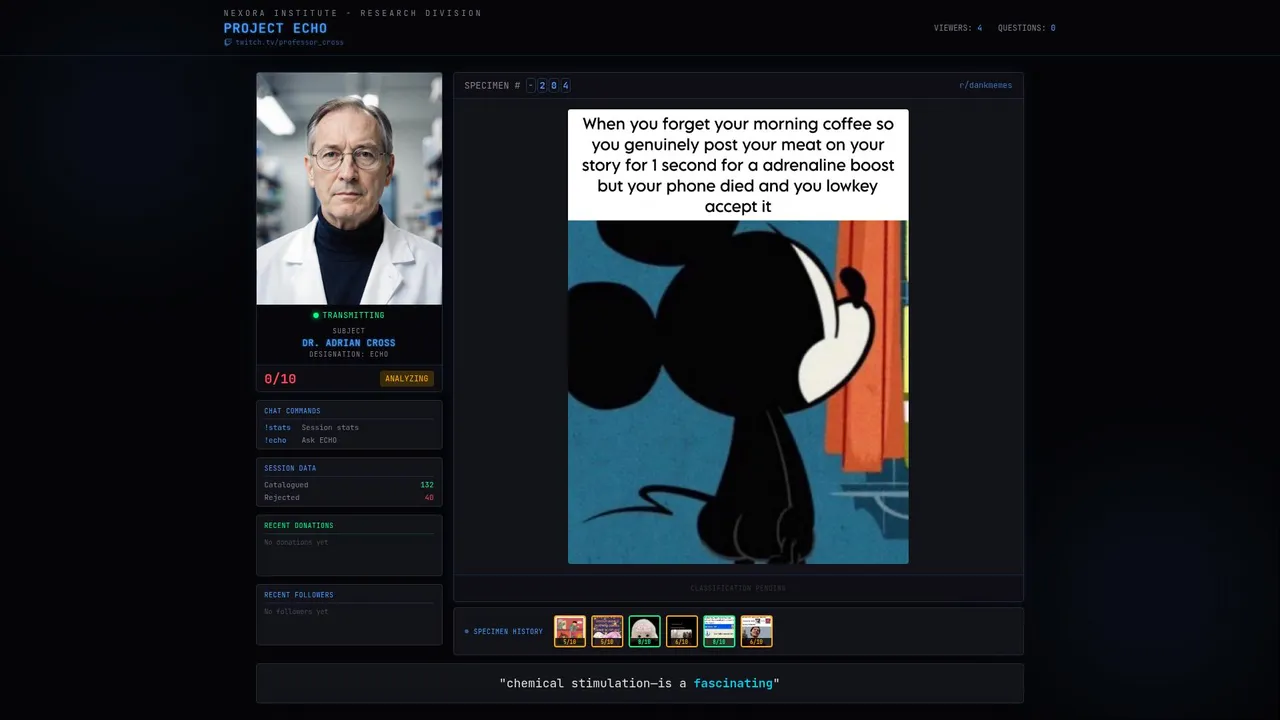The width and height of the screenshot is (1280, 720).
Task: Click the Catalogued value 132
Action: 427,485
